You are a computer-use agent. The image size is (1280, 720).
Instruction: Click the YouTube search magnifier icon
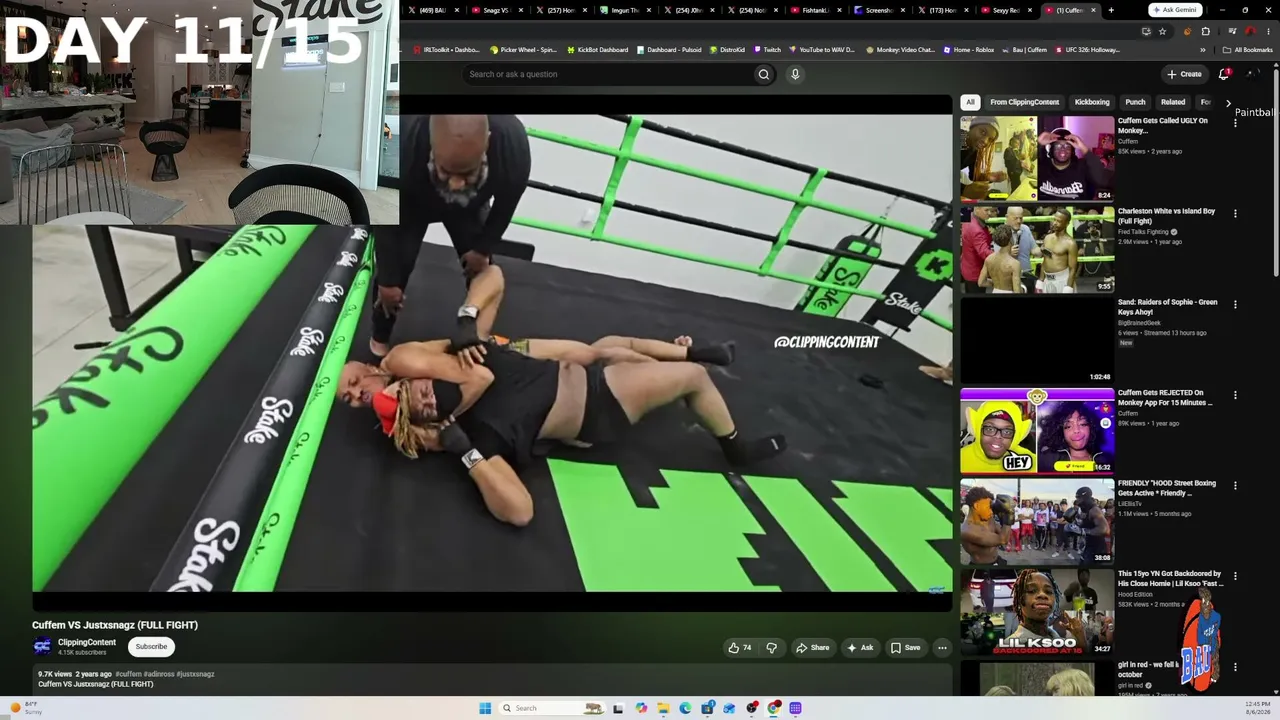click(x=764, y=74)
